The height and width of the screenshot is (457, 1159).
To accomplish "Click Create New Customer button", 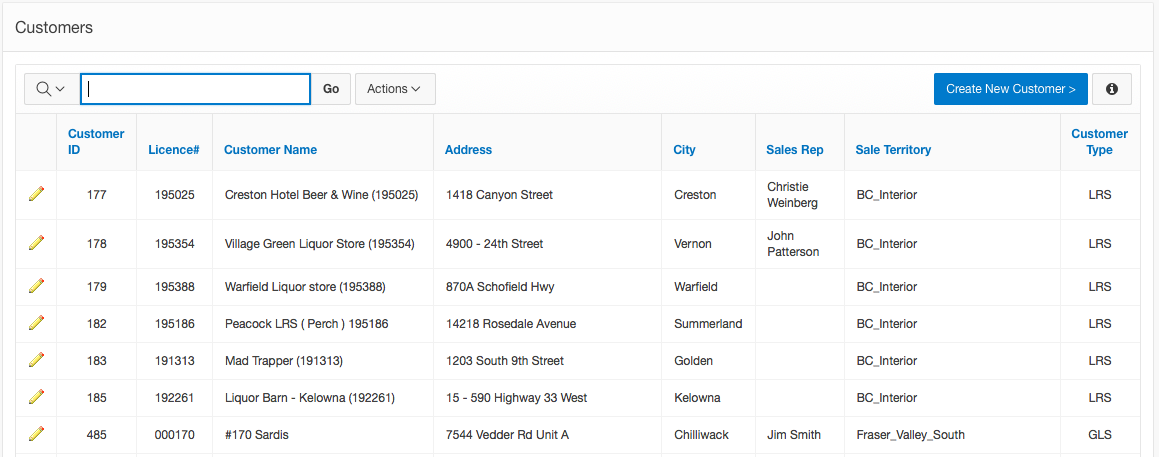I will point(1010,89).
